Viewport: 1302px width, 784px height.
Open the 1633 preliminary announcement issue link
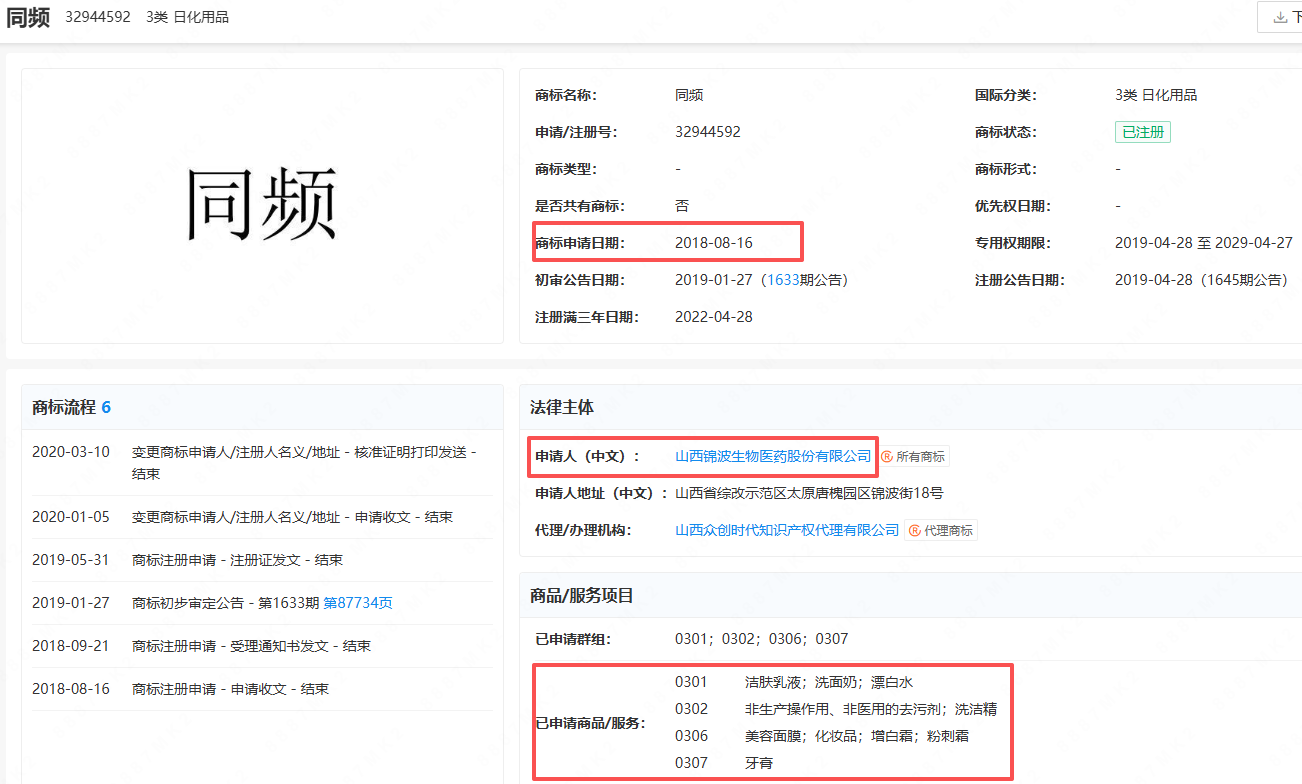(782, 280)
